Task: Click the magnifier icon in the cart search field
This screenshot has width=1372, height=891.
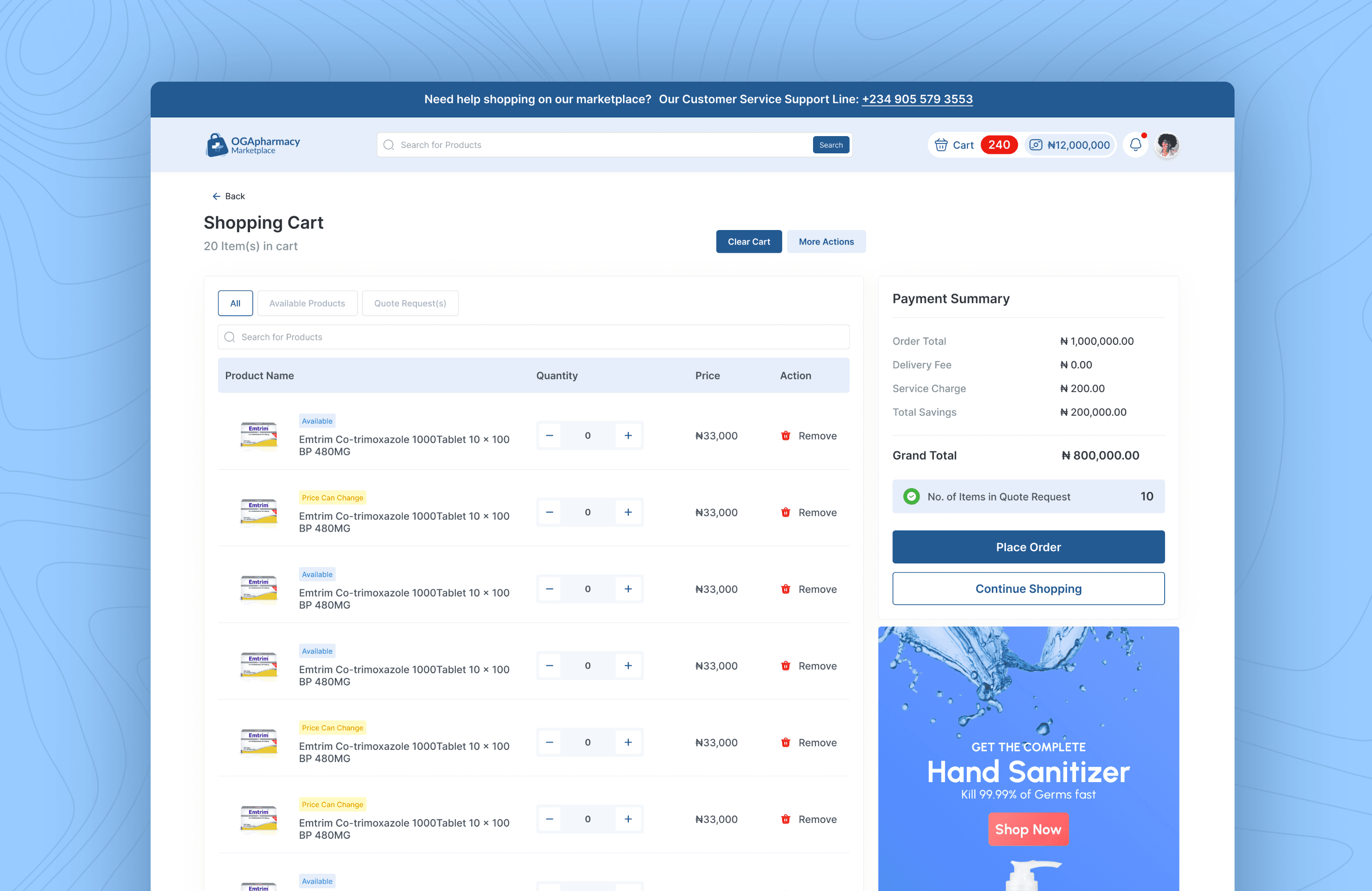Action: coord(230,337)
